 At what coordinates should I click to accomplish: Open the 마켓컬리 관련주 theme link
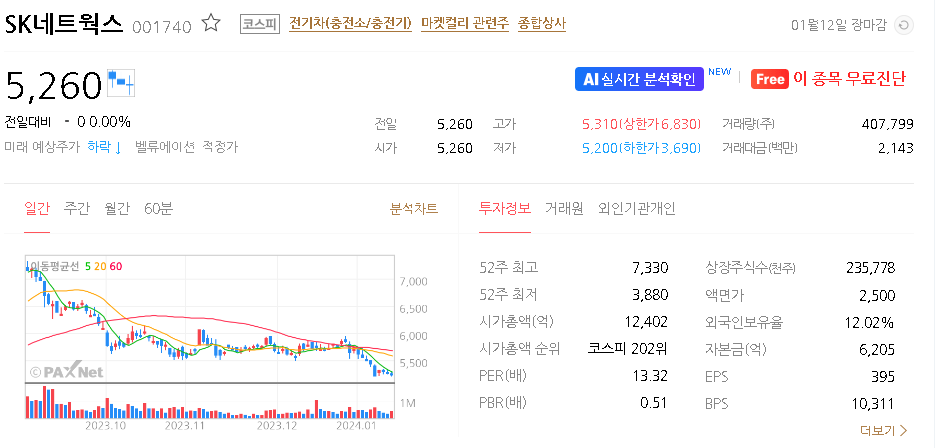pos(465,24)
